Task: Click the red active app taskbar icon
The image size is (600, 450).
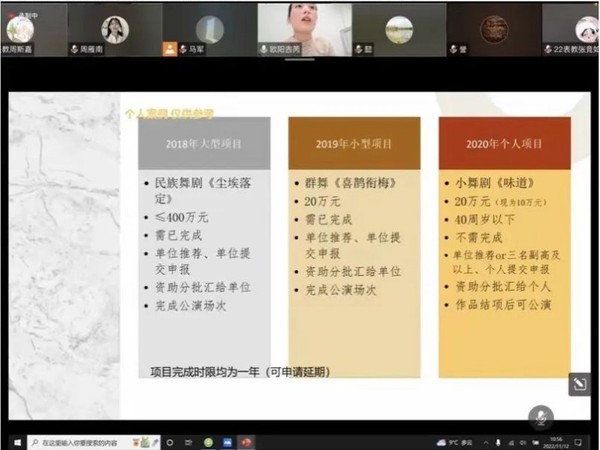Action: (247, 441)
